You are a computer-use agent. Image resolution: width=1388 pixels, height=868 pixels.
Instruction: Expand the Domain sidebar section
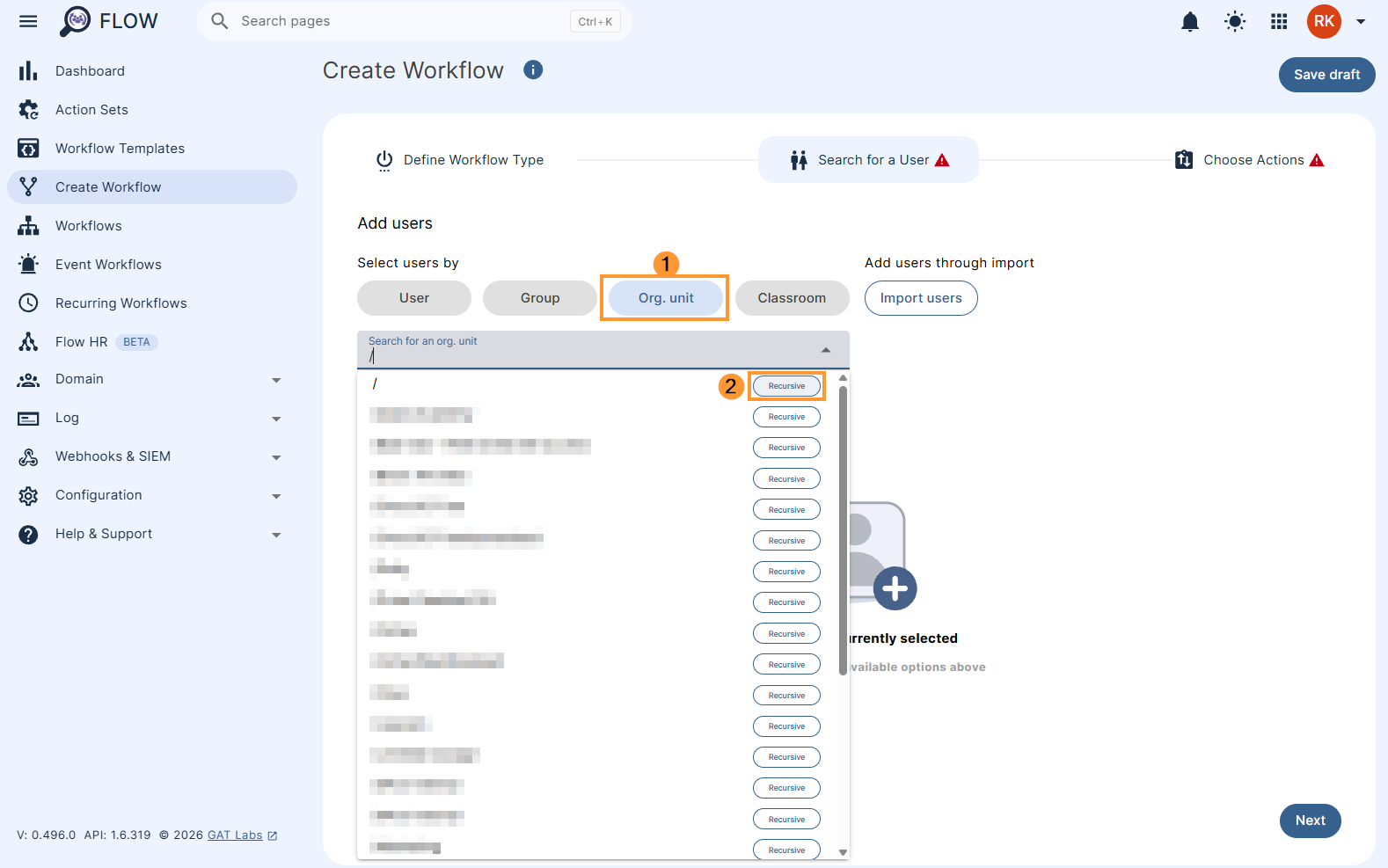pos(276,380)
